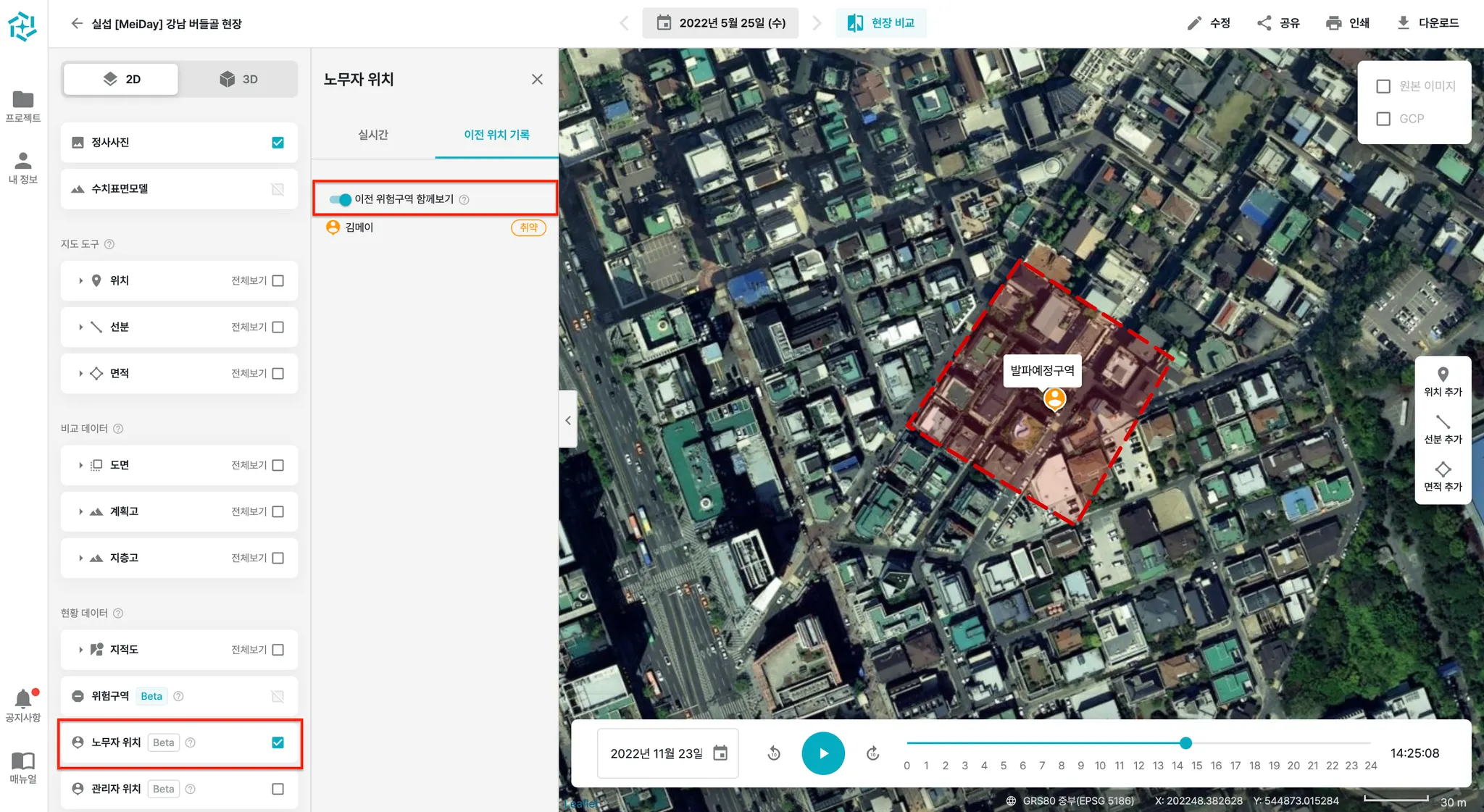The width and height of the screenshot is (1484, 812).
Task: Open the 공지사항 notification bell
Action: [23, 699]
